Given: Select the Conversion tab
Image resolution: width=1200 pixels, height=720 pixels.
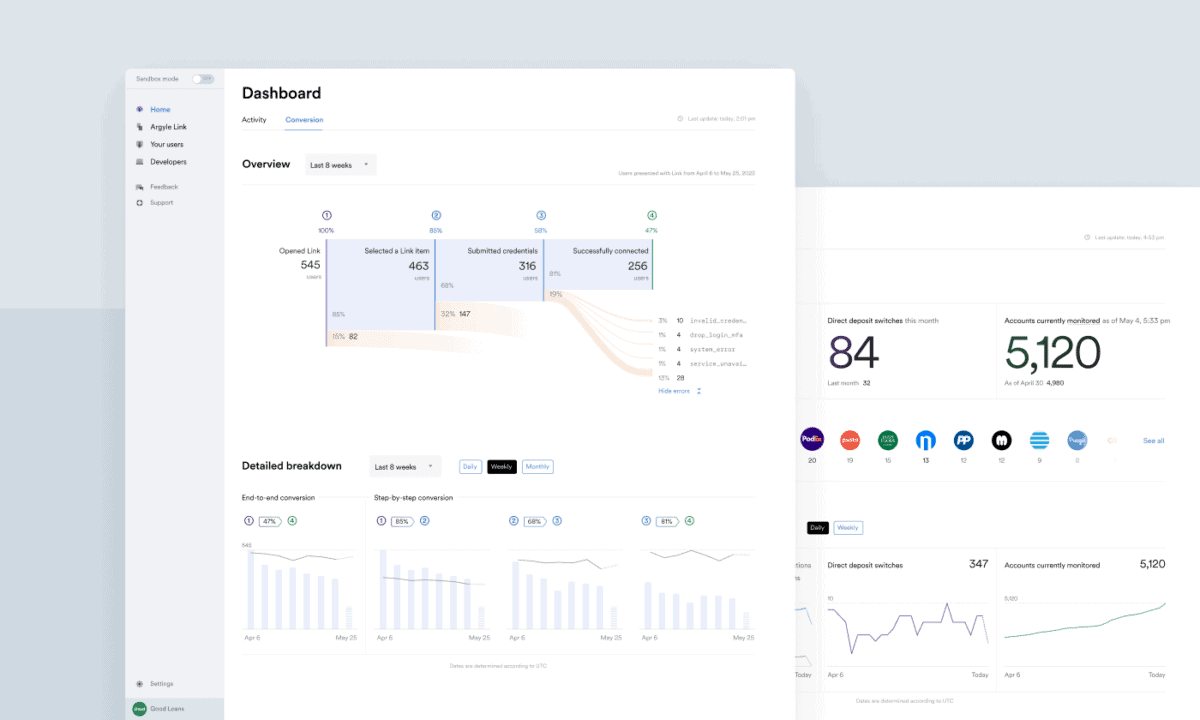Looking at the screenshot, I should click(x=304, y=119).
